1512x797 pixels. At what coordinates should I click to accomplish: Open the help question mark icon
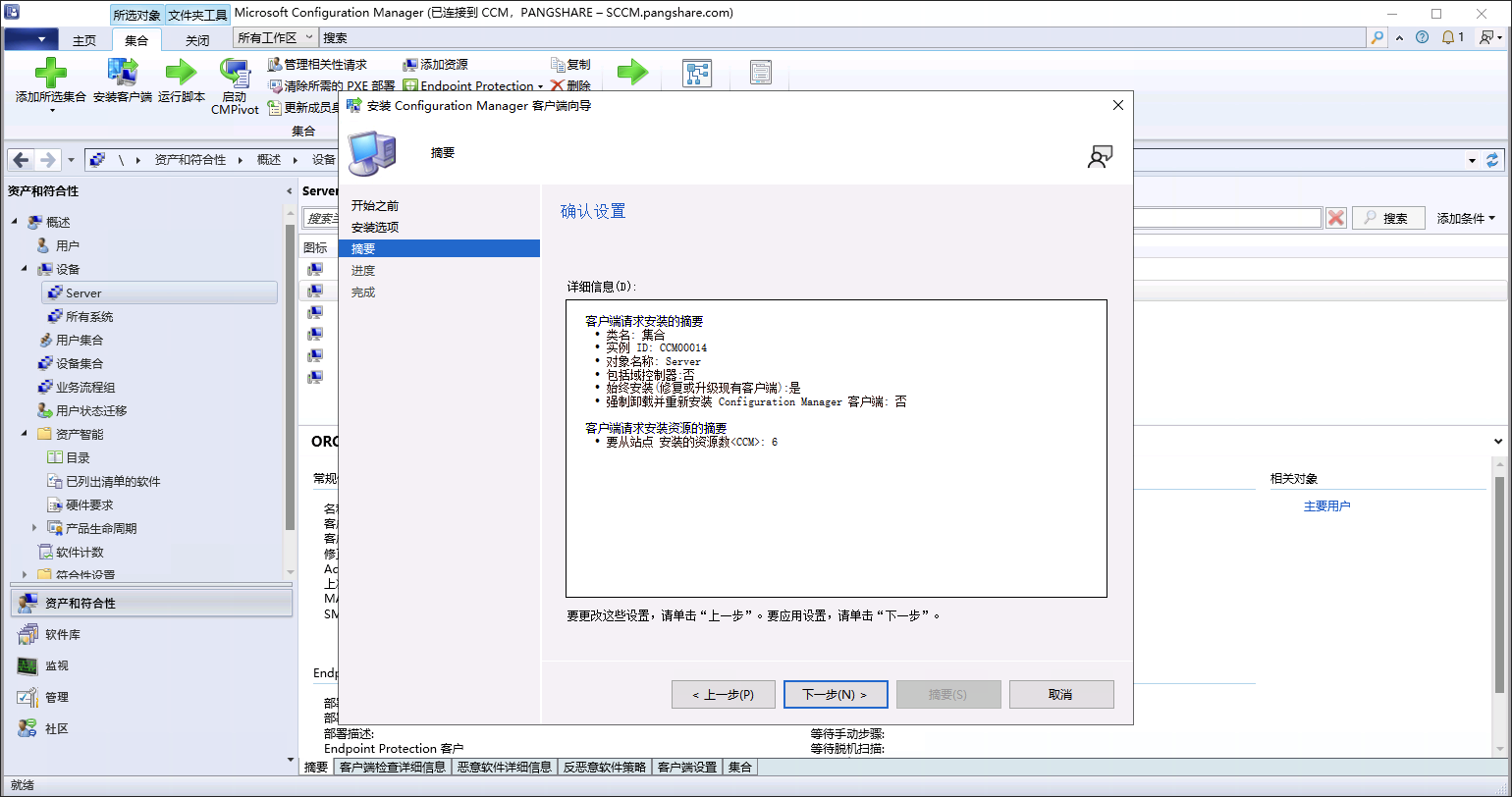coord(1422,37)
